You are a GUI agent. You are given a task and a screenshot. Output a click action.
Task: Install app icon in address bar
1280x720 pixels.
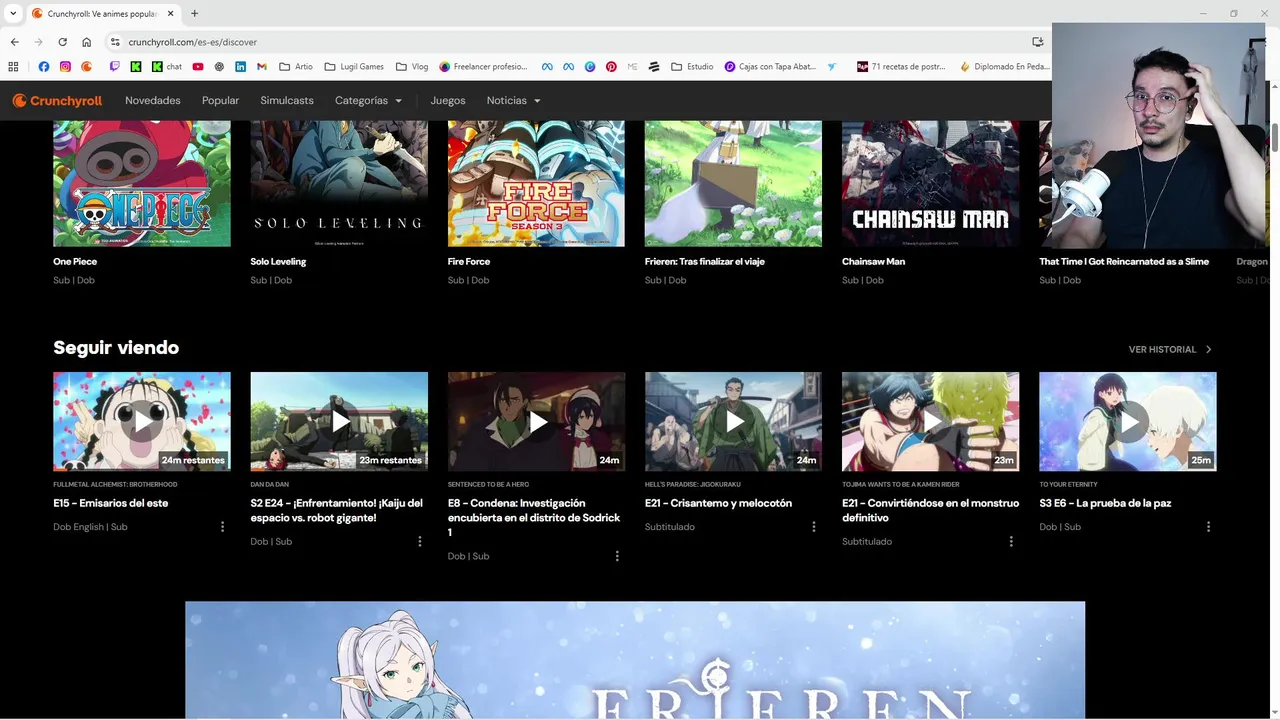pos(1037,42)
